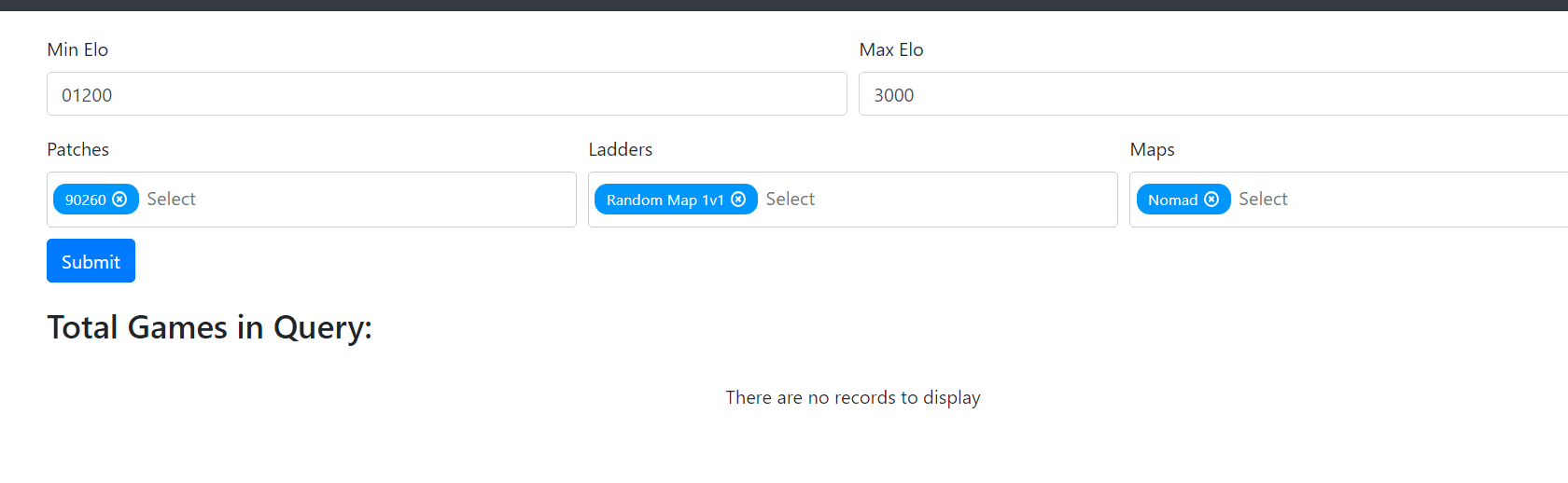Click the Nomad tag text
The height and width of the screenshot is (483, 1568).
coord(1172,200)
